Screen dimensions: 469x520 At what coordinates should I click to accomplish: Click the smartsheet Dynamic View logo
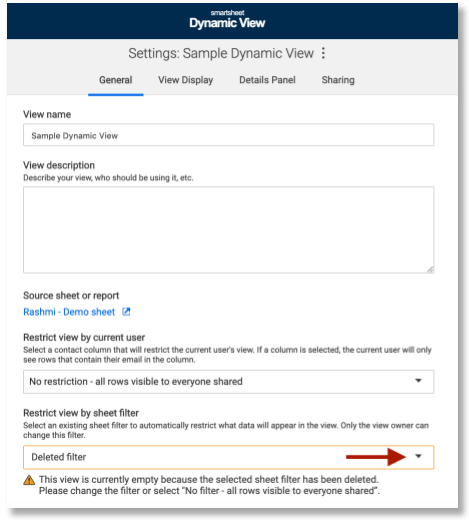[227, 20]
